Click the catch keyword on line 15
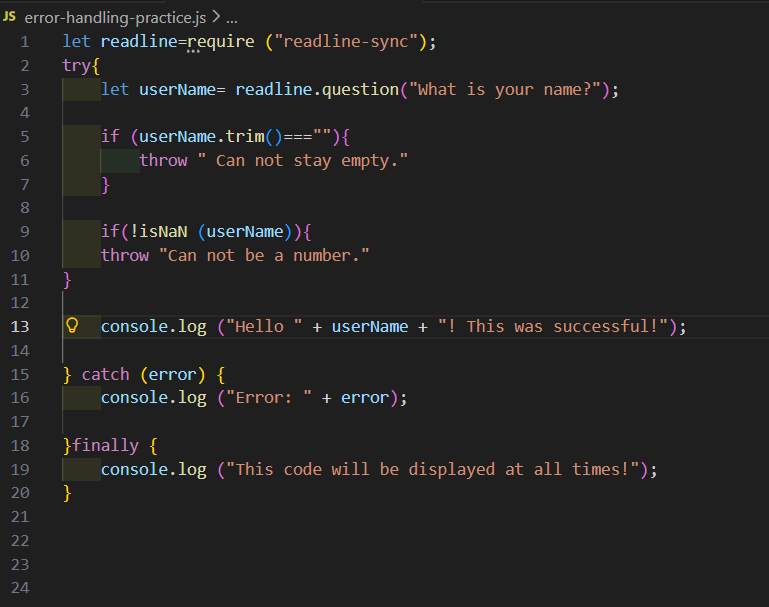The image size is (769, 607). (105, 374)
